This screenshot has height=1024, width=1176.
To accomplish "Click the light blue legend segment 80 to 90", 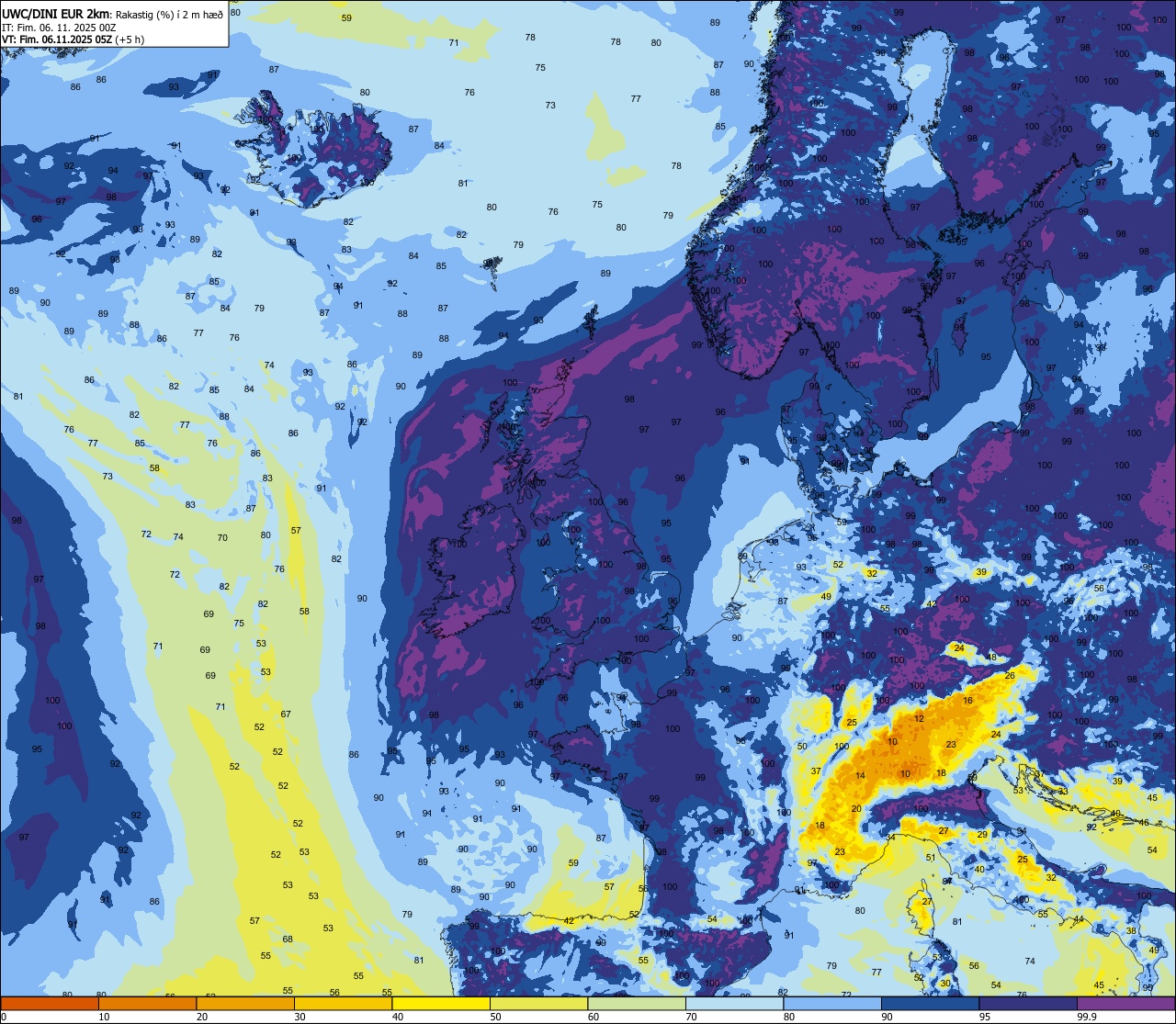I will point(832,1003).
